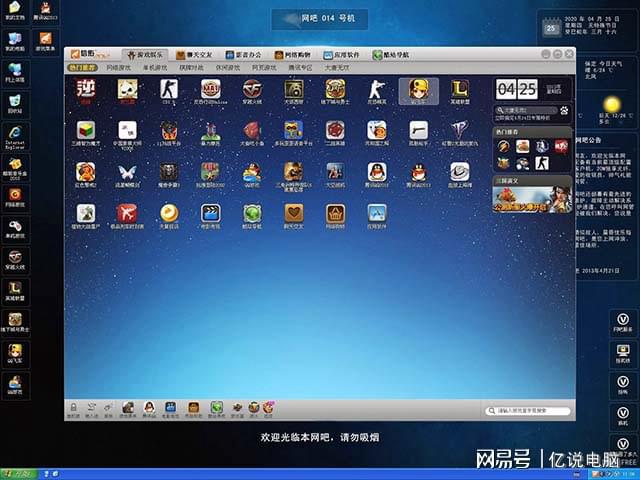Screen dimensions: 640x480
Task: Open the film-clapper video player icon in grid
Action: point(210,213)
